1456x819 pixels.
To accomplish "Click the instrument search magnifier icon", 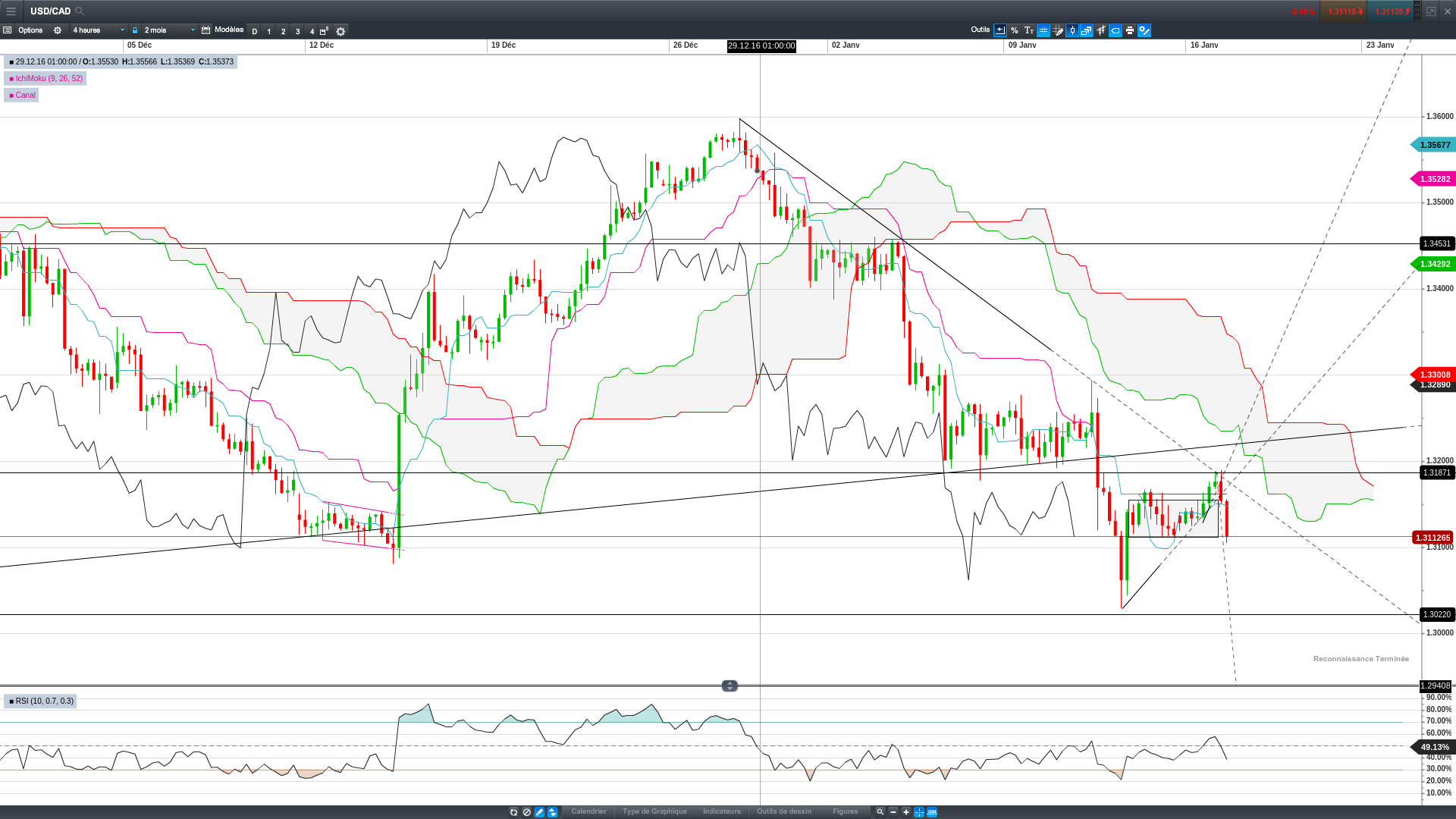I will 80,11.
